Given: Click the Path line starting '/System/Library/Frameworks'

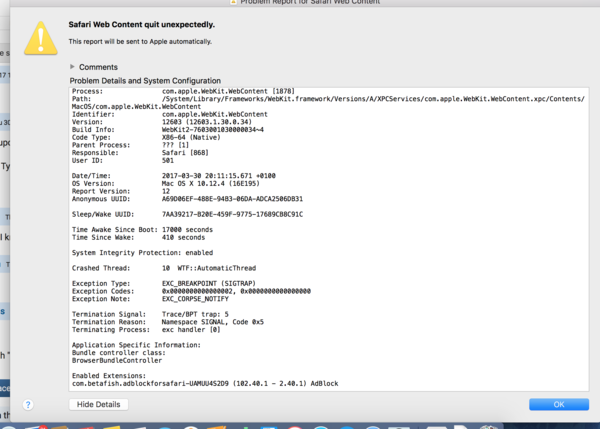Looking at the screenshot, I should pyautogui.click(x=373, y=99).
